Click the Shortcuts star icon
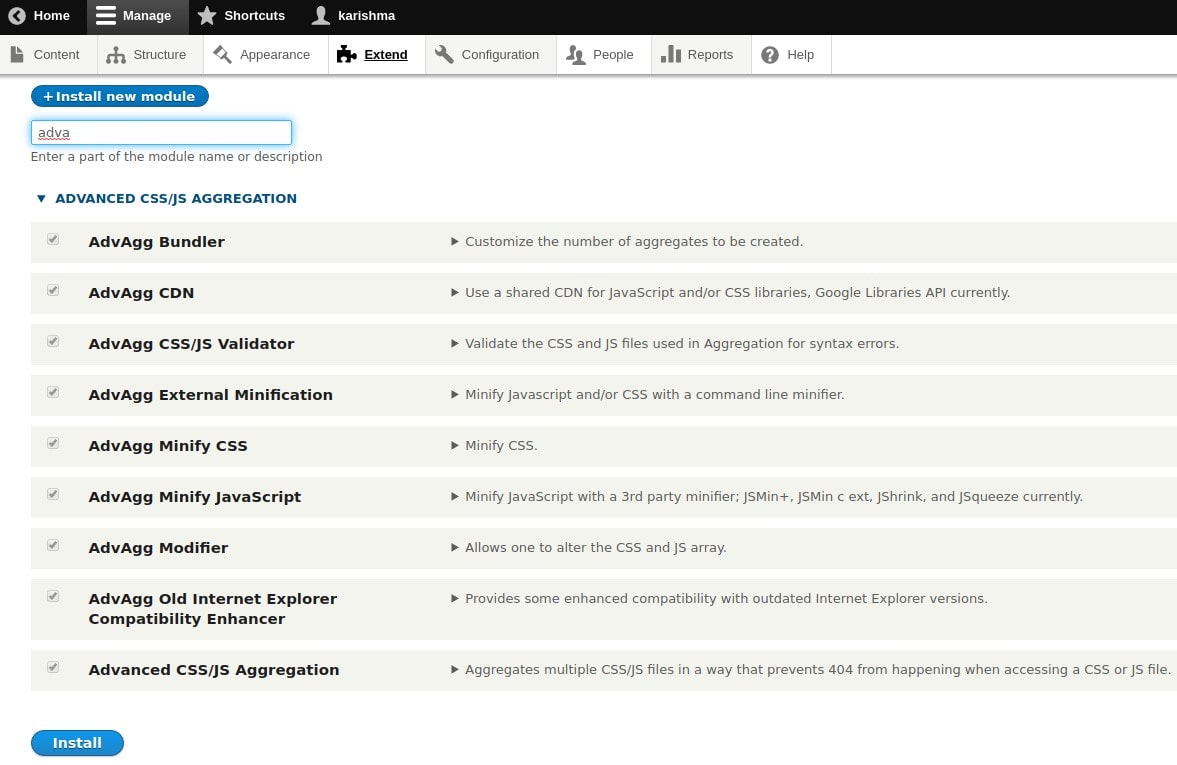Screen dimensions: 1177x765 tap(206, 16)
